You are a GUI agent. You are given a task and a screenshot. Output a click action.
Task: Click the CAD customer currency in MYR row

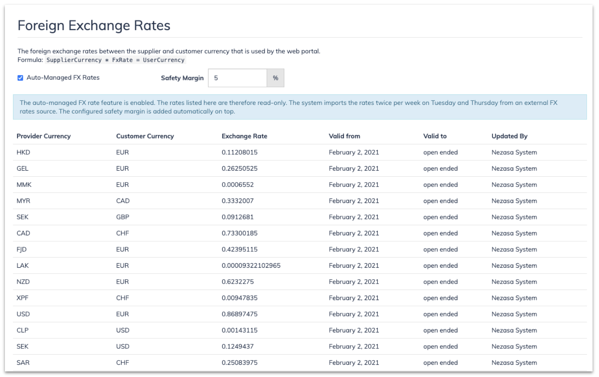pyautogui.click(x=123, y=201)
